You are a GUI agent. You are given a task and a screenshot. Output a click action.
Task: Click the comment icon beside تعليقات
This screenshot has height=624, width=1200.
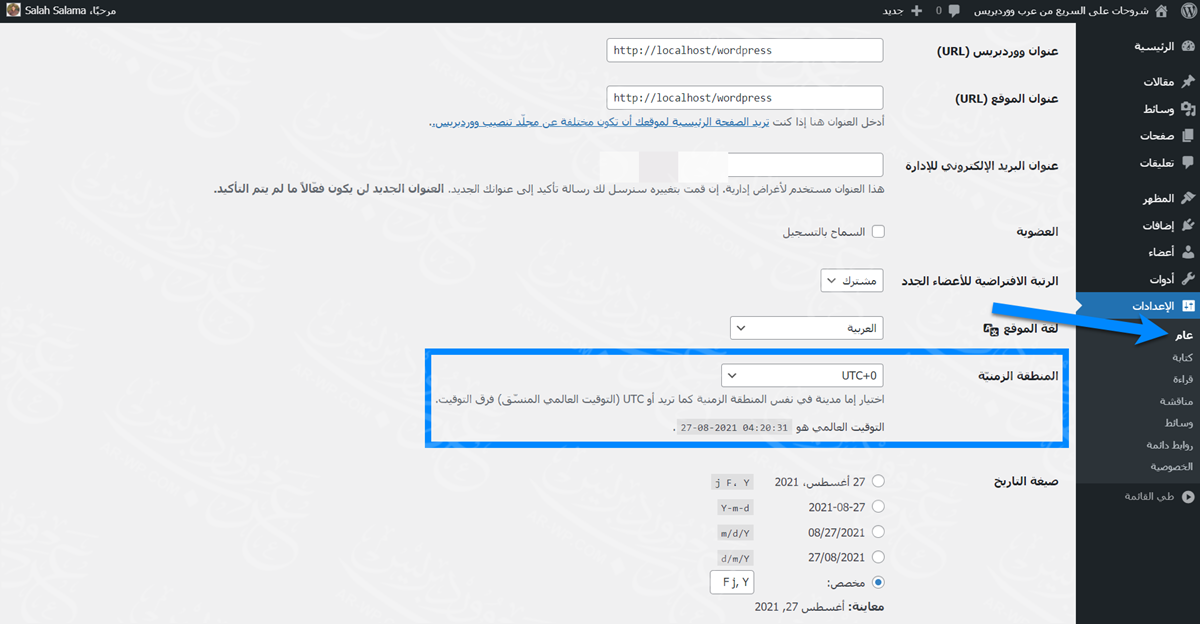coord(1188,163)
